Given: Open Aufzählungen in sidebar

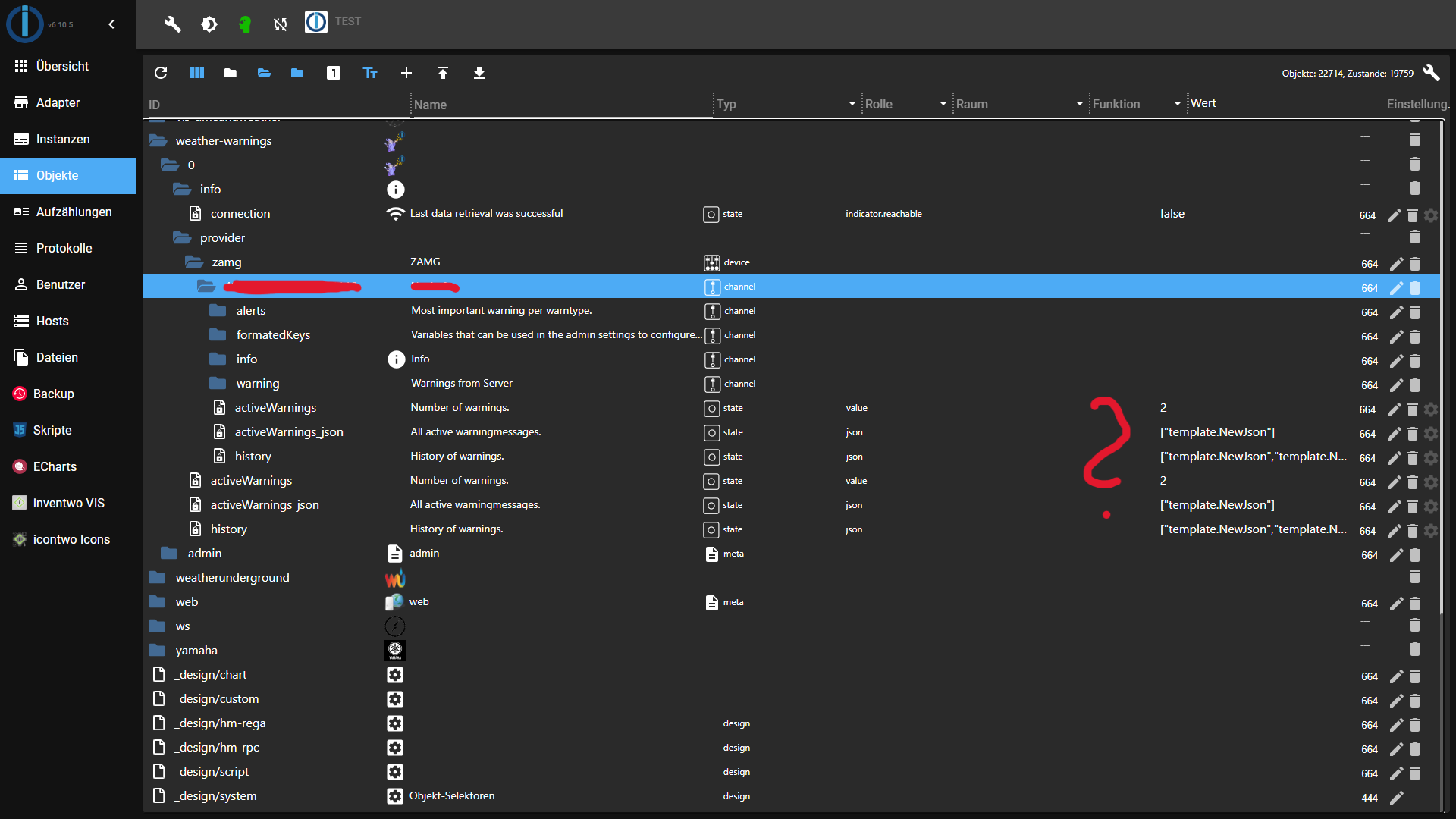Looking at the screenshot, I should click(x=67, y=212).
